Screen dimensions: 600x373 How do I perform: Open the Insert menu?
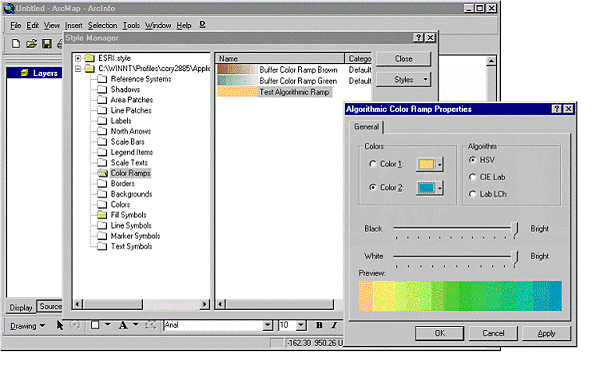(73, 25)
